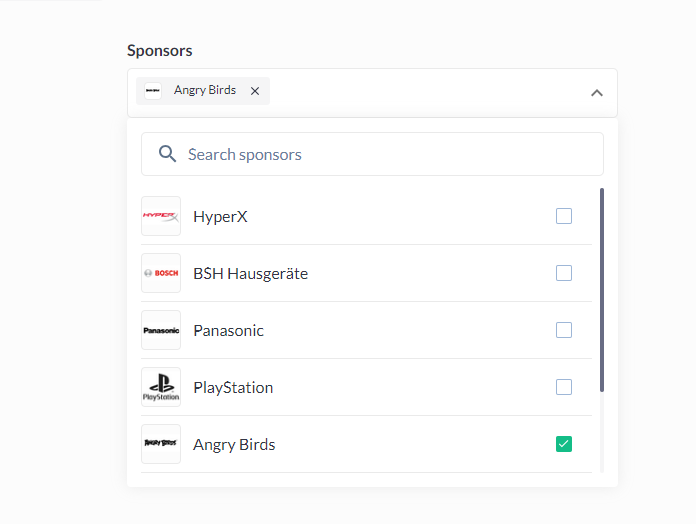Focus the Search sponsors input field
The image size is (696, 524).
(x=390, y=154)
